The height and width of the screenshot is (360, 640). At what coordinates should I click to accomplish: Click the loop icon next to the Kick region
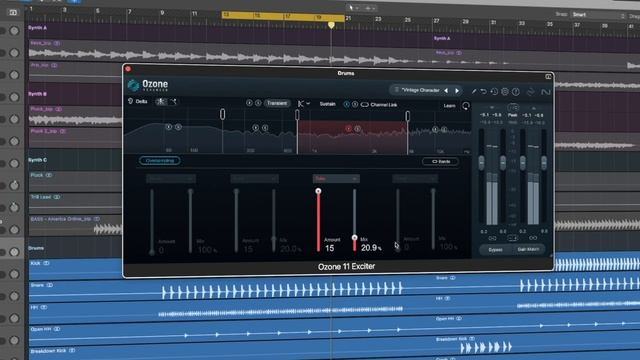coord(46,263)
